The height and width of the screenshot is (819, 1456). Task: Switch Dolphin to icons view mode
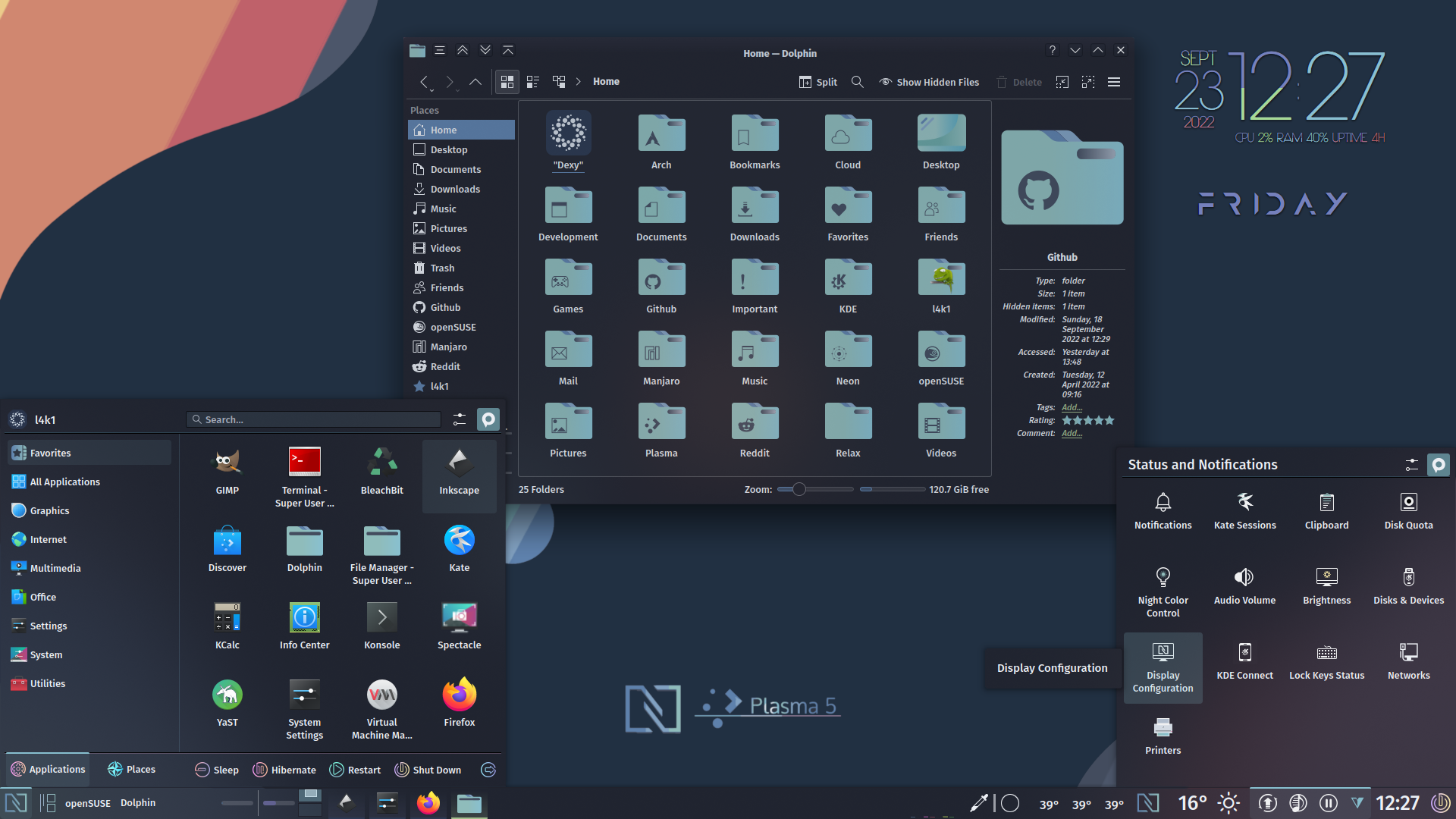507,82
